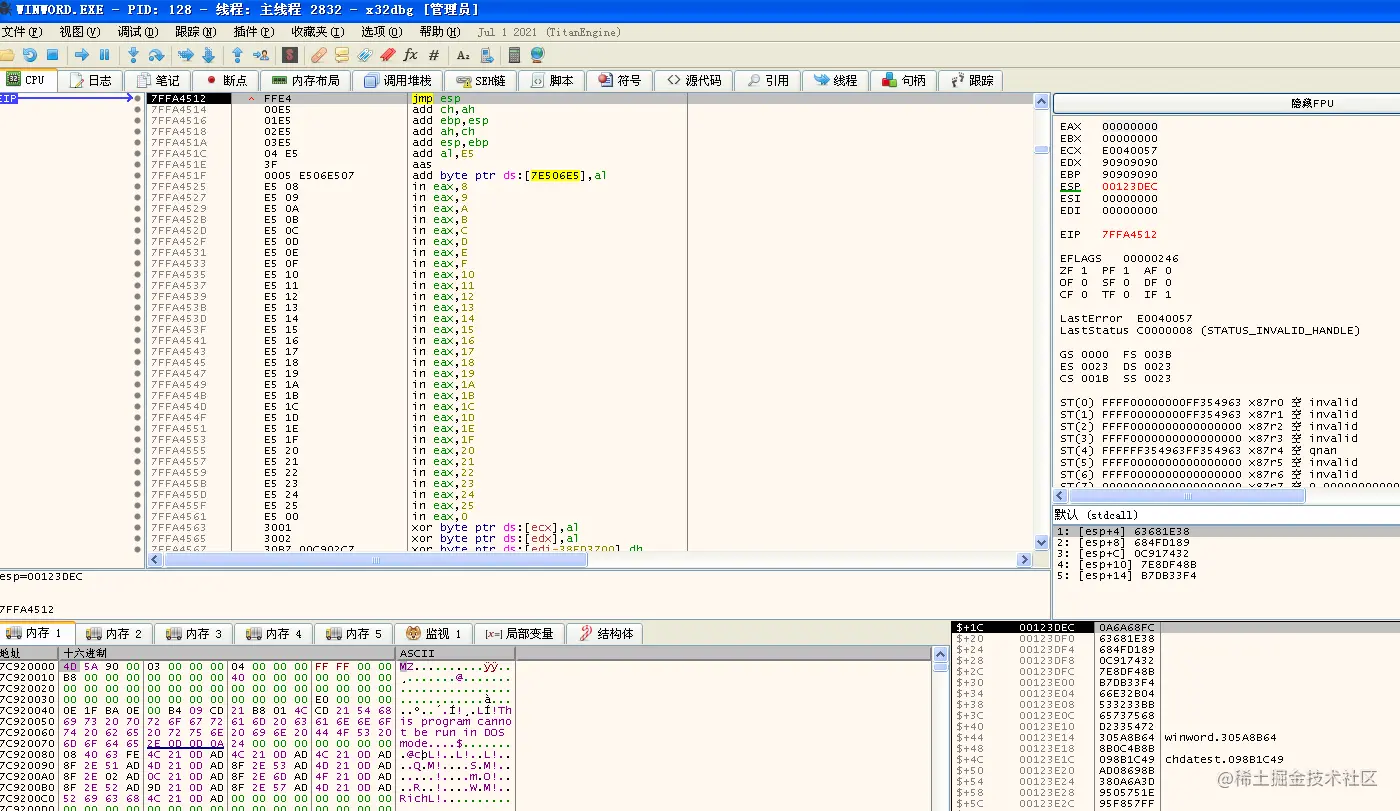The image size is (1400, 811).
Task: Toggle the 隐藏FPU register view button
Action: point(1311,103)
